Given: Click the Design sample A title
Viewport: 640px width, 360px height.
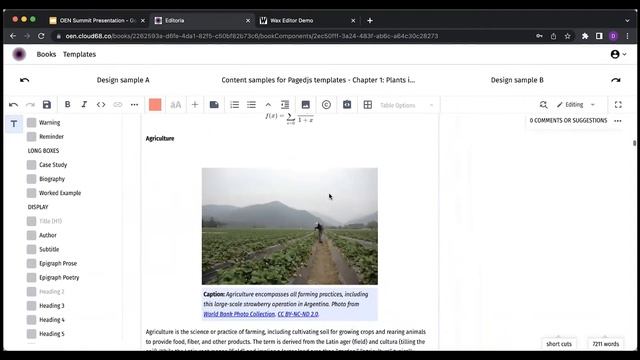Looking at the screenshot, I should 123,80.
